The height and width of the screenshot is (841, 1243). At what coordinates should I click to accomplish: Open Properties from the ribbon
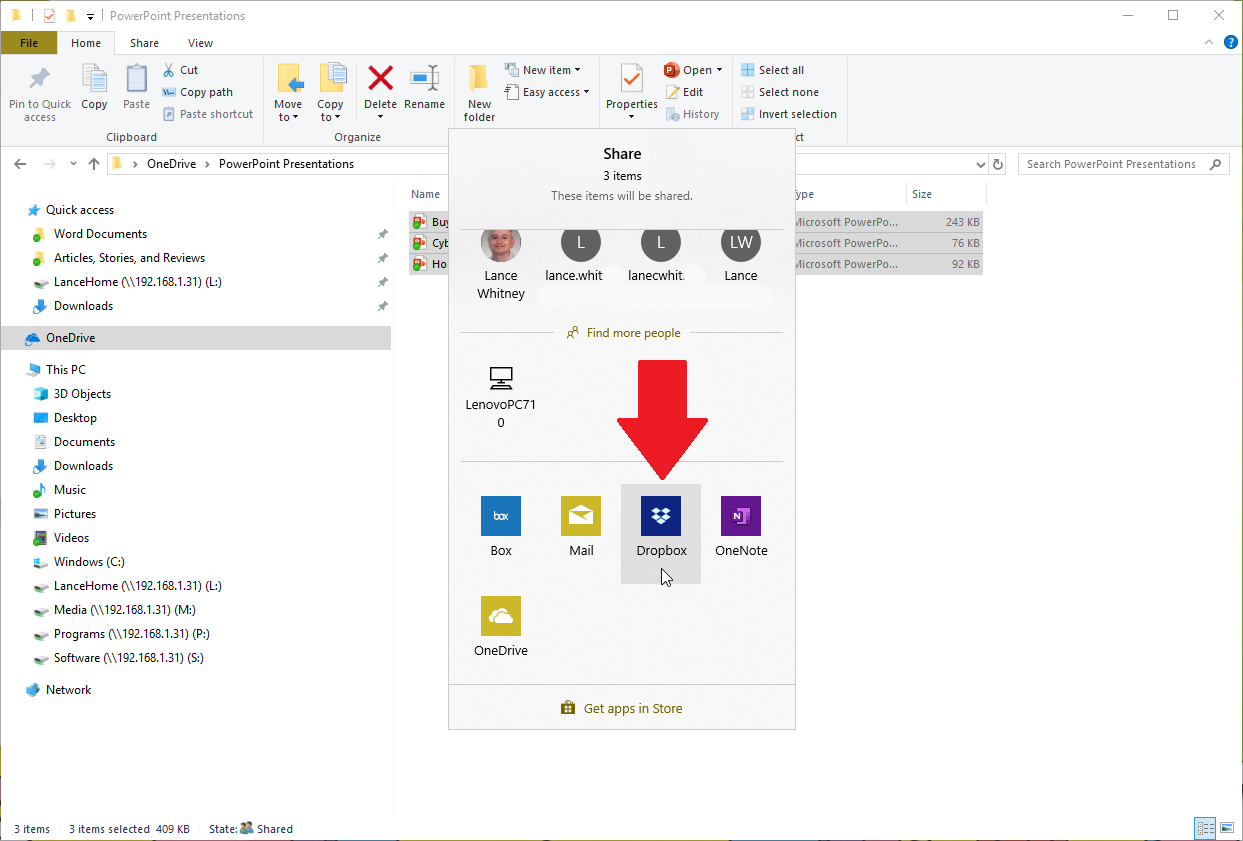[631, 93]
